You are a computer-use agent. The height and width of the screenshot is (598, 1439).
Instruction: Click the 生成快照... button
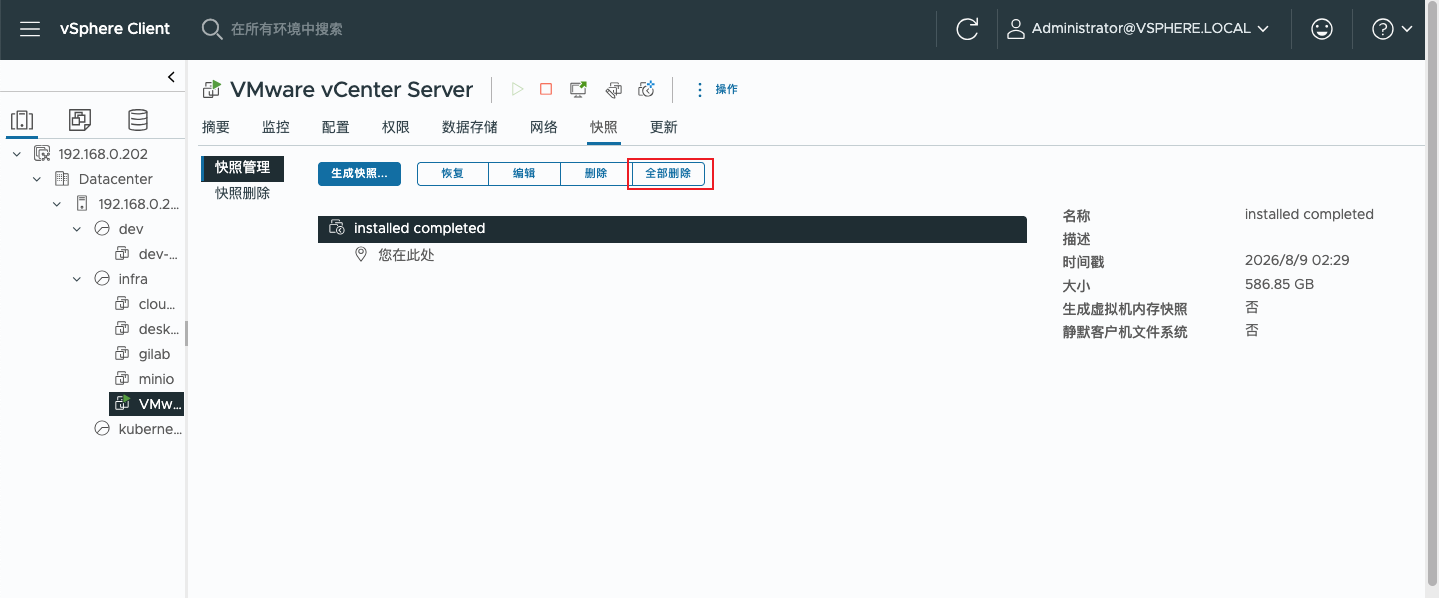pyautogui.click(x=359, y=173)
